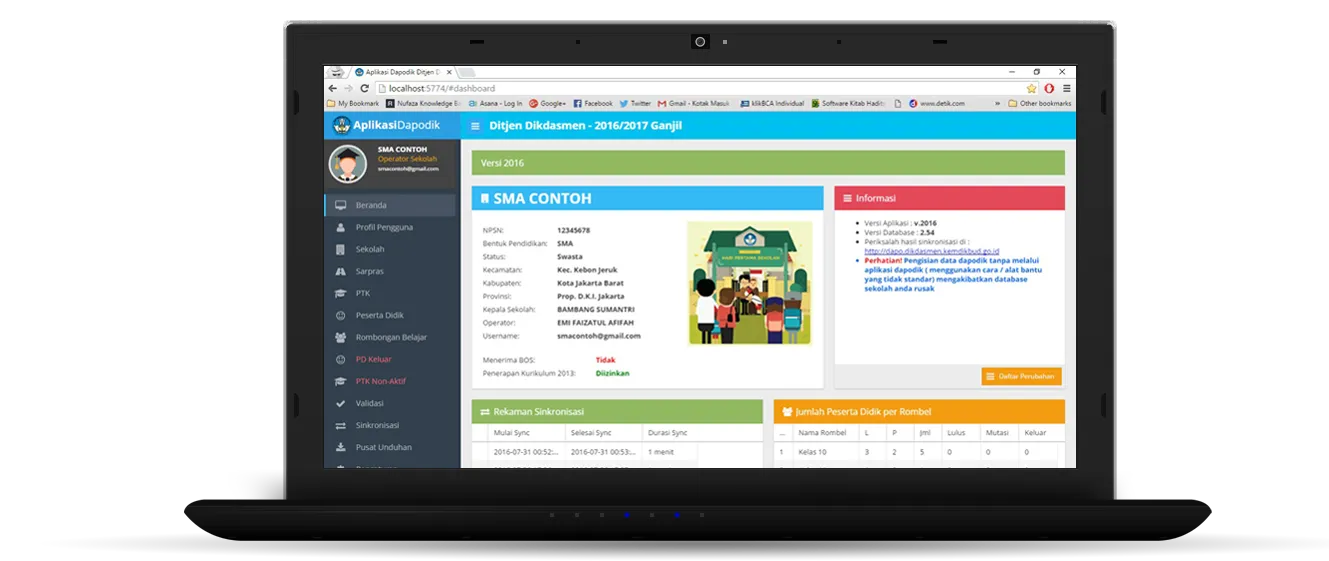Expand hidden bookmarks with the chevron

(997, 103)
